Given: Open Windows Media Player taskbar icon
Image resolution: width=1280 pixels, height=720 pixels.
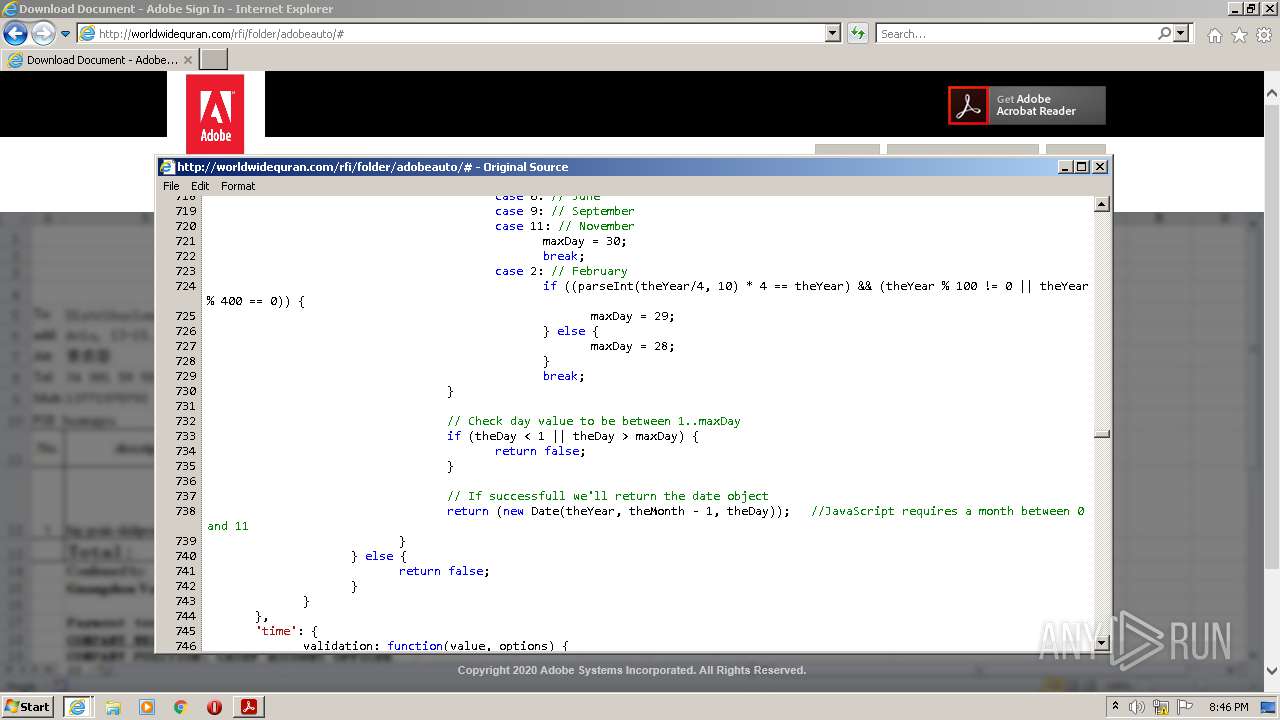Looking at the screenshot, I should [146, 707].
